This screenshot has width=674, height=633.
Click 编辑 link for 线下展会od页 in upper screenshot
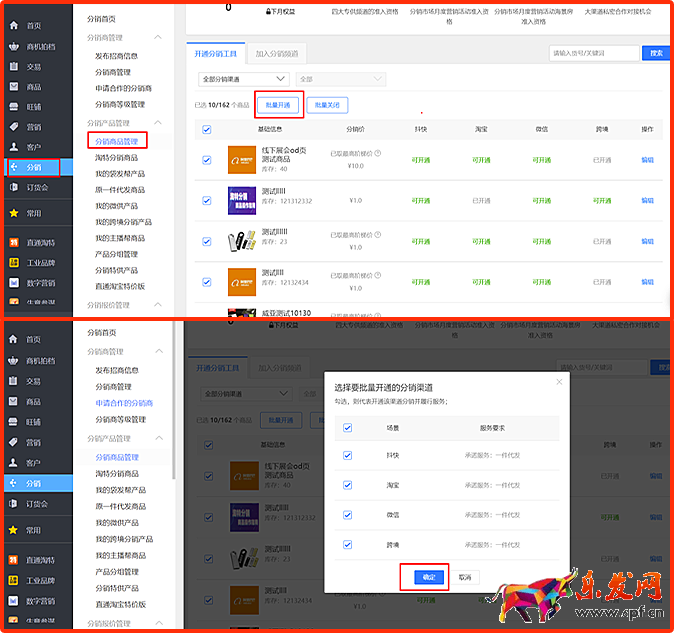click(x=647, y=160)
